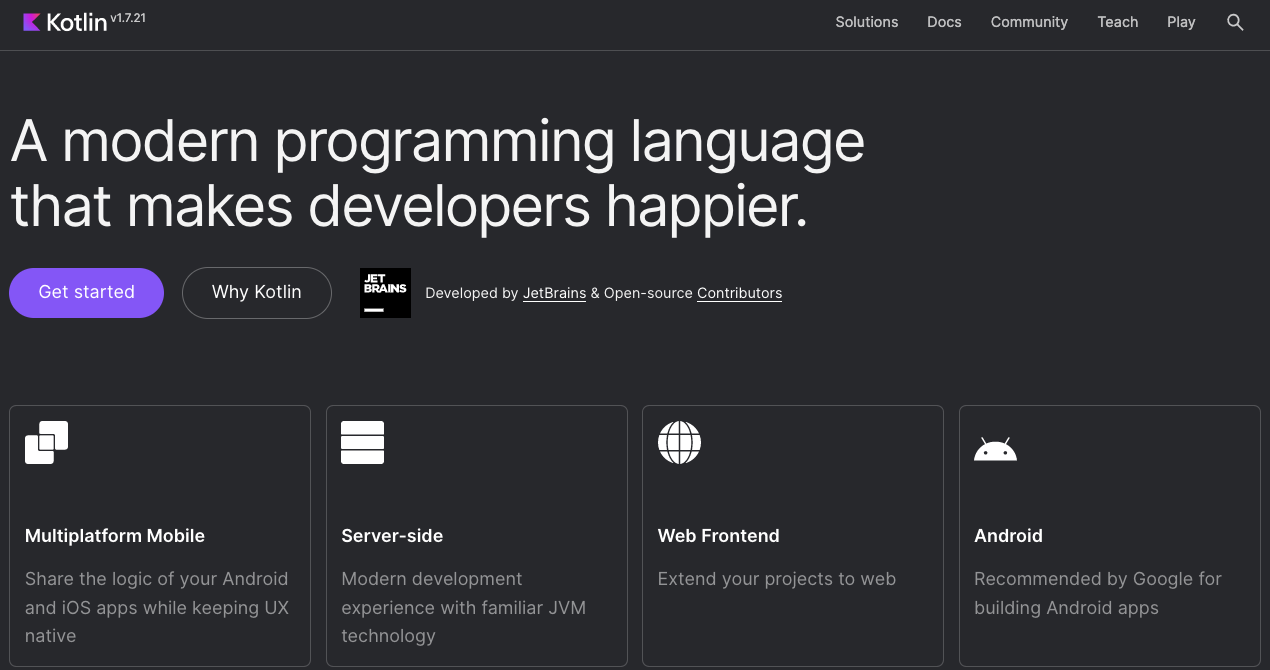Image resolution: width=1270 pixels, height=670 pixels.
Task: Go to the Community menu item
Action: pos(1029,22)
